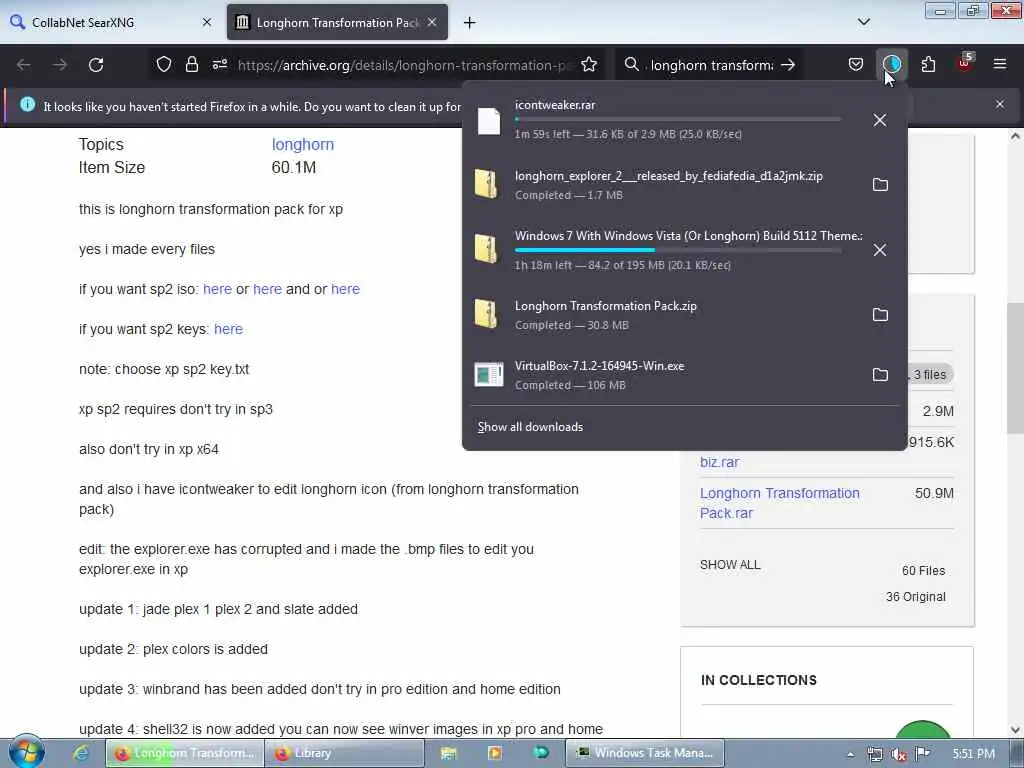Click the address bar URL field
The height and width of the screenshot is (768, 1024).
click(x=405, y=65)
